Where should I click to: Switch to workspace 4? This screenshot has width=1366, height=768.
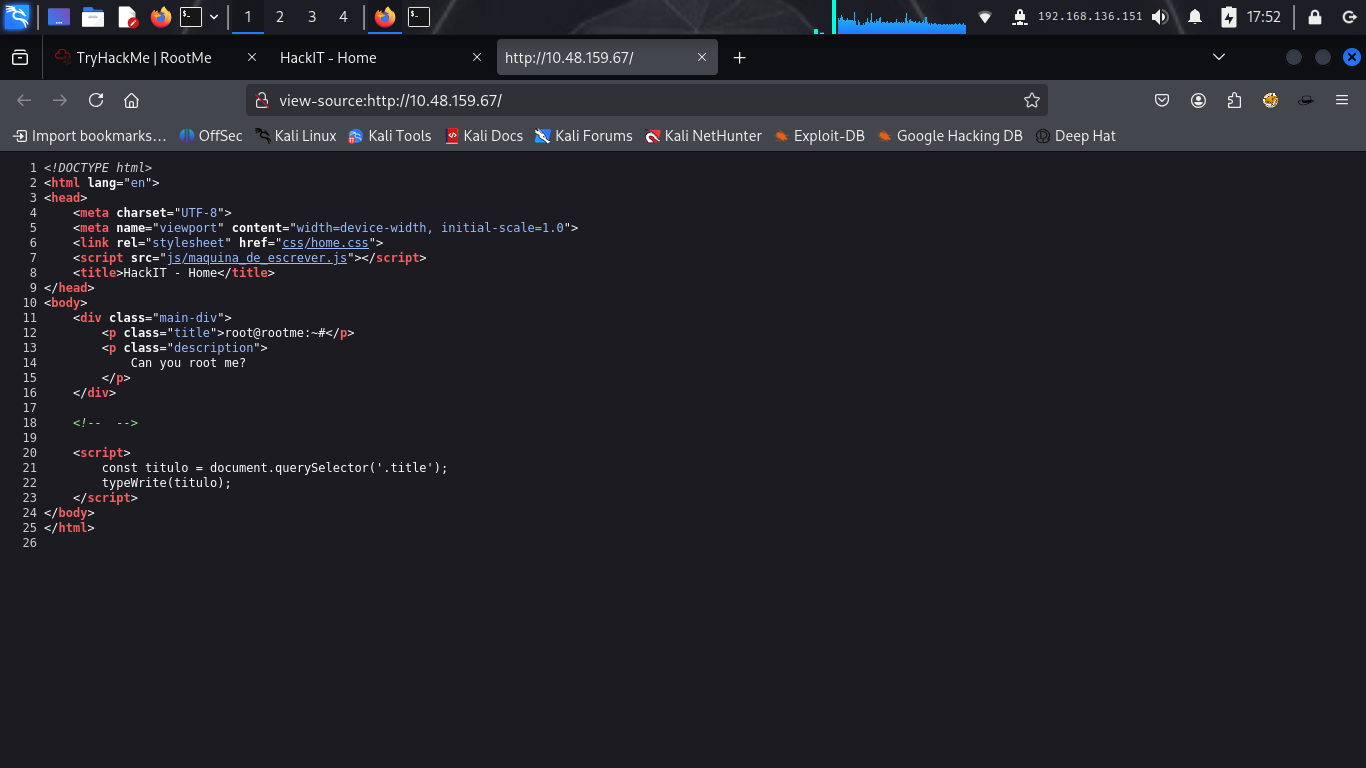click(x=344, y=17)
